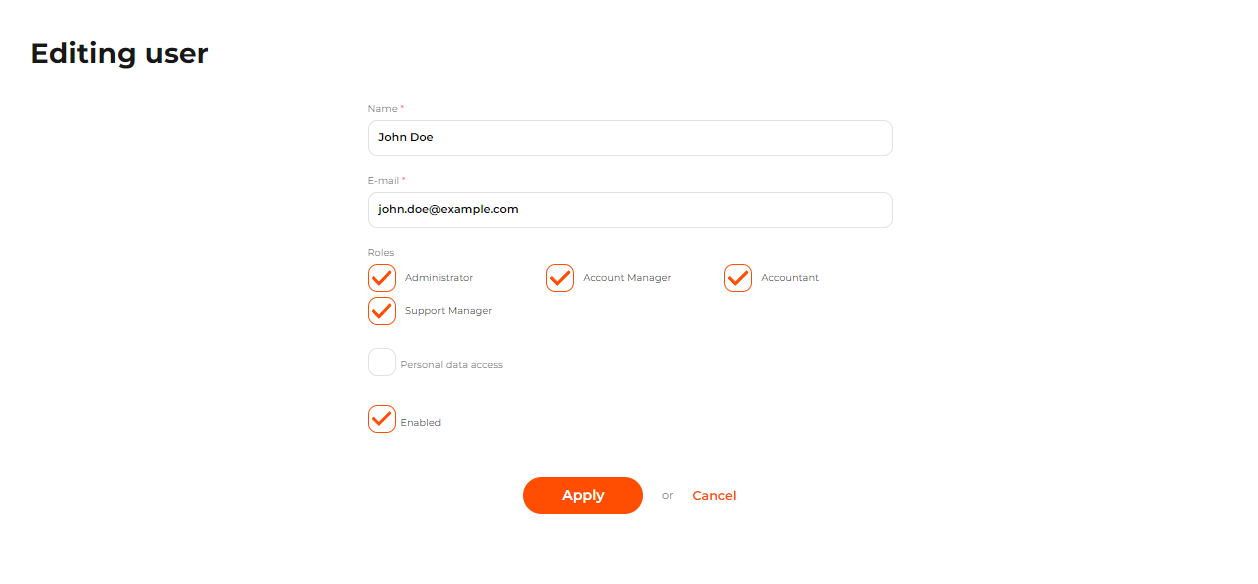Click the Roles section label
This screenshot has width=1258, height=584.
point(381,253)
